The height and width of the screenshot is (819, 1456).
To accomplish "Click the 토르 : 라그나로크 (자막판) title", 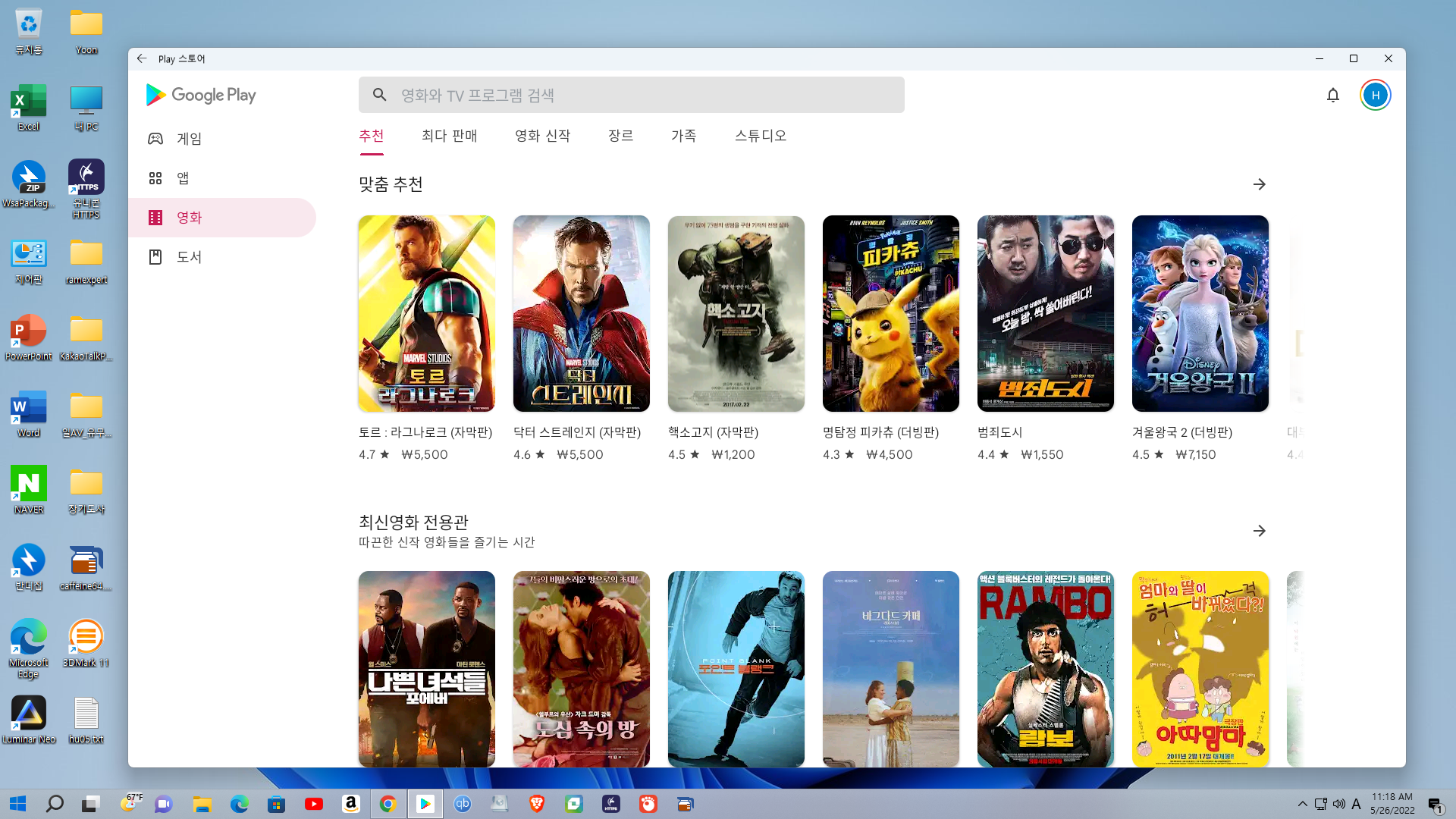I will pyautogui.click(x=425, y=432).
